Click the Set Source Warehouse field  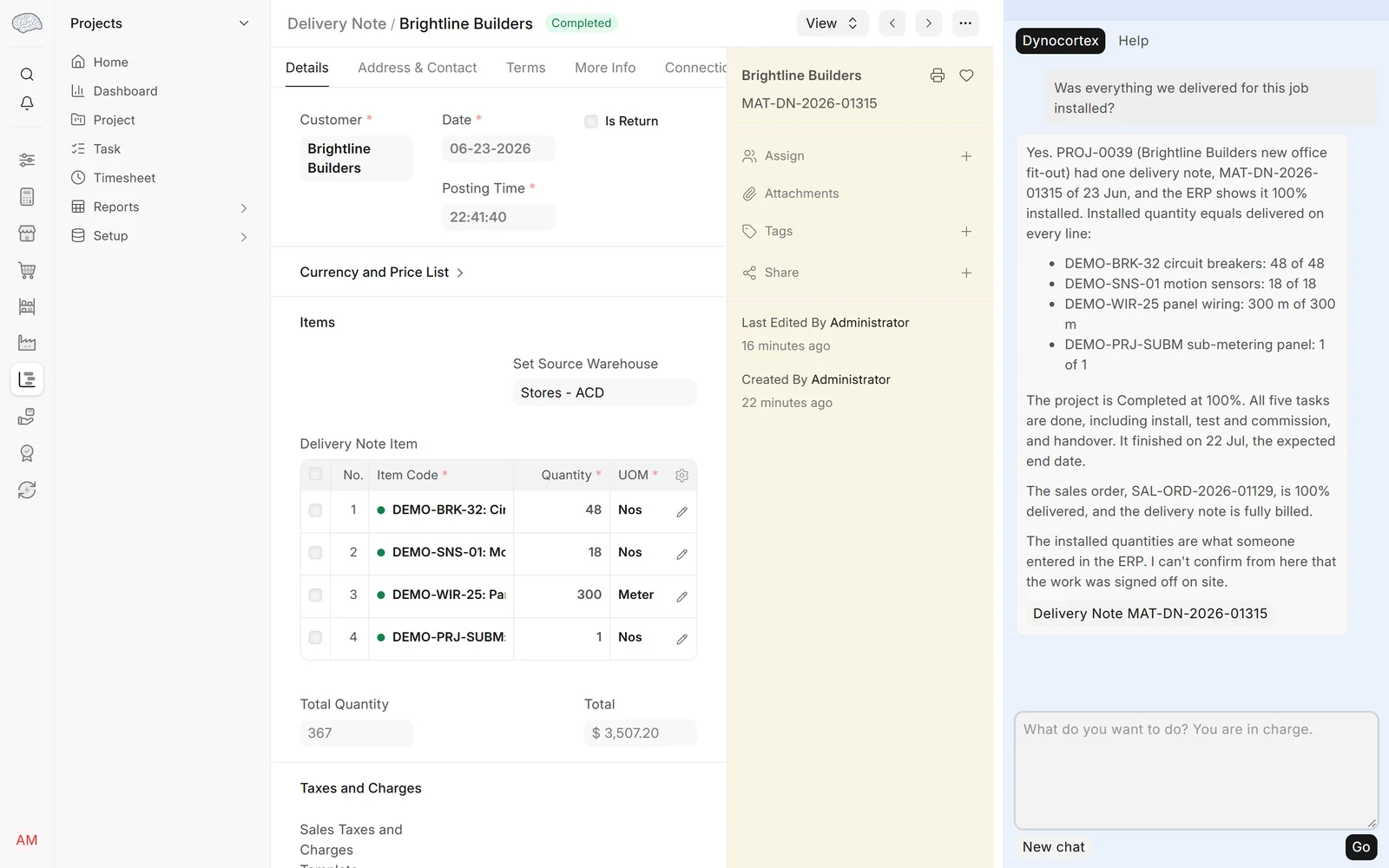point(605,392)
